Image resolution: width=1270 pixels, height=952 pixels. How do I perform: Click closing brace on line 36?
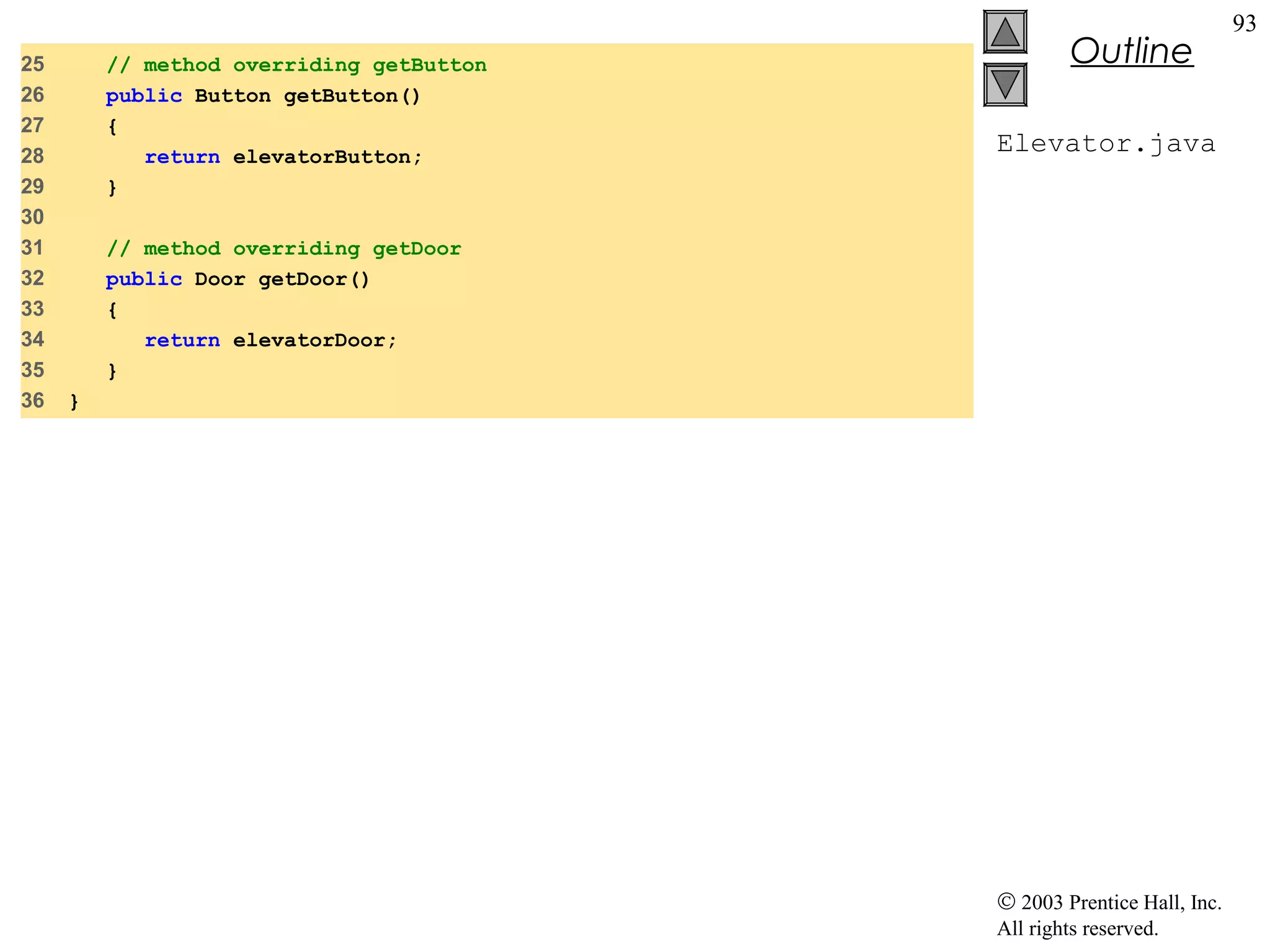(x=74, y=402)
